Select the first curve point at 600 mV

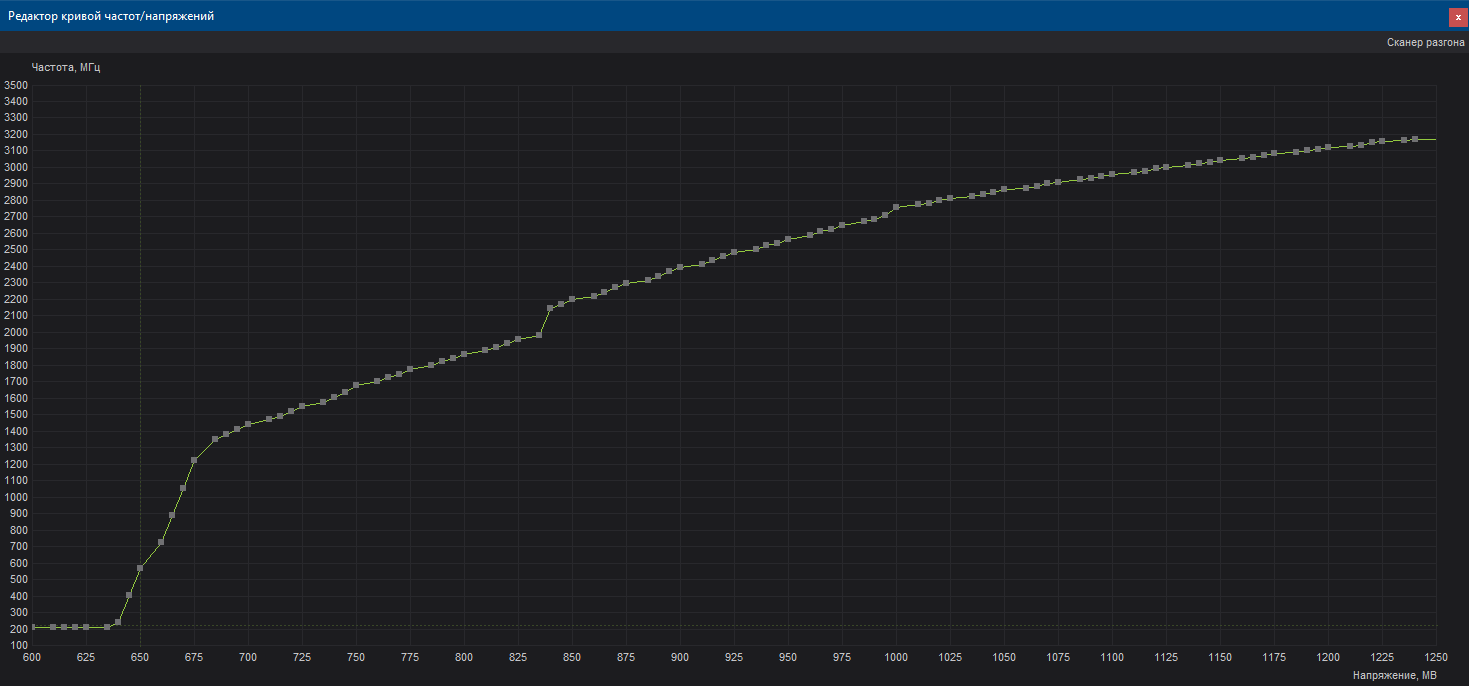coord(32,627)
